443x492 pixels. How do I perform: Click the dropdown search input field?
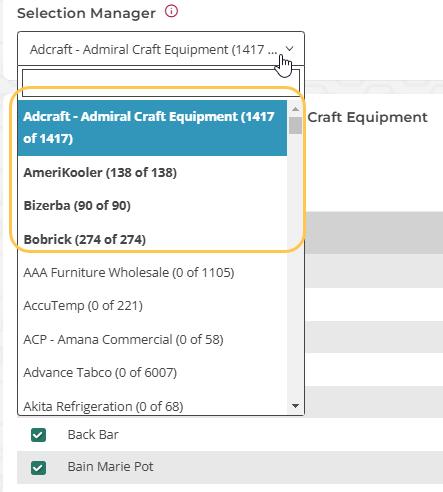(x=161, y=82)
